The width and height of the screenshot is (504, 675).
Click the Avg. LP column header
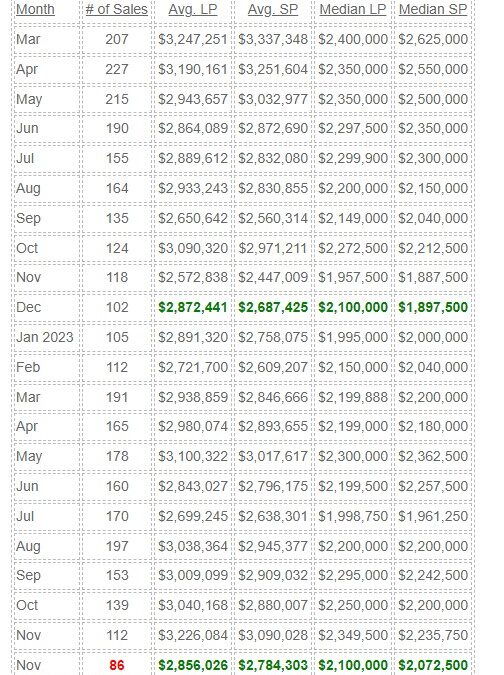[x=192, y=9]
